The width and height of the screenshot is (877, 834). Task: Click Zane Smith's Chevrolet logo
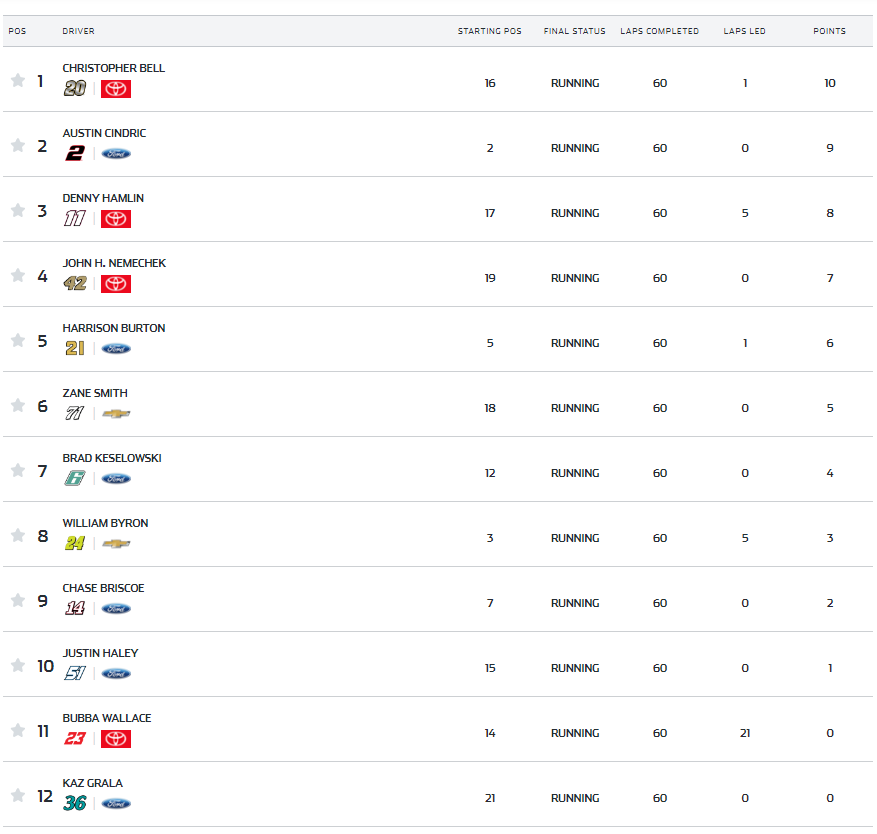(x=116, y=414)
